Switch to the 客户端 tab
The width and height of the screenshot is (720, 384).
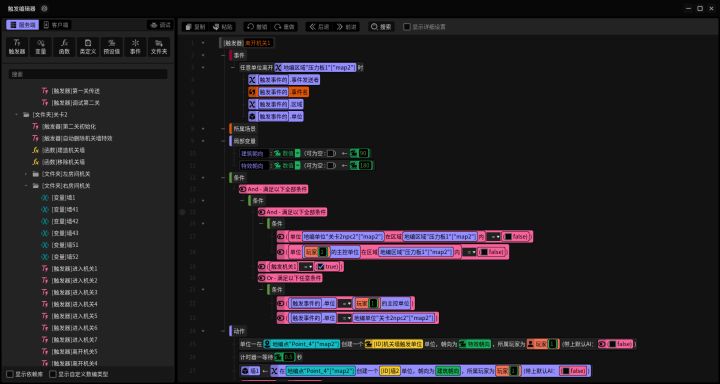pos(56,25)
